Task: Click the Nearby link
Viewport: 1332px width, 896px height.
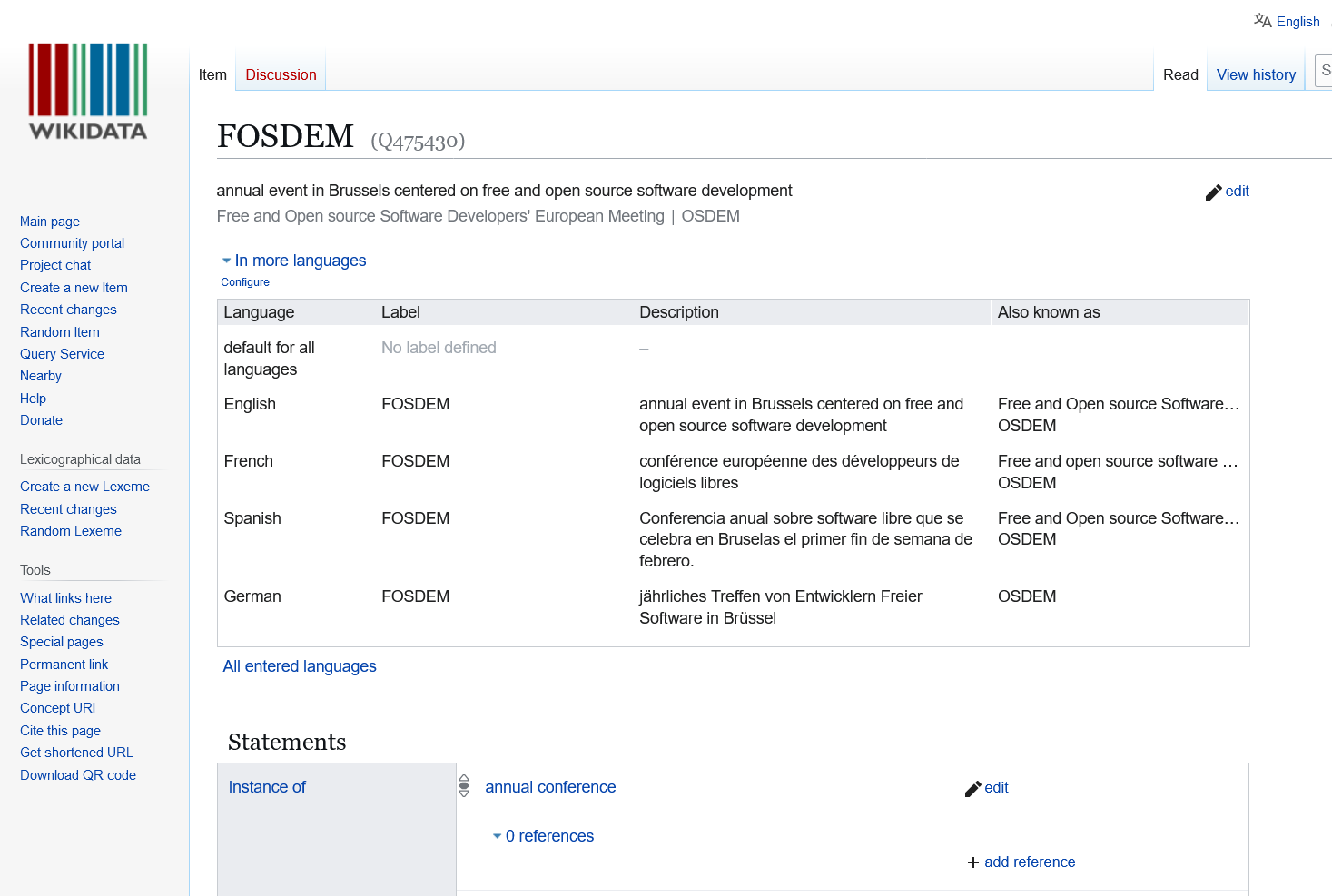Action: tap(41, 376)
